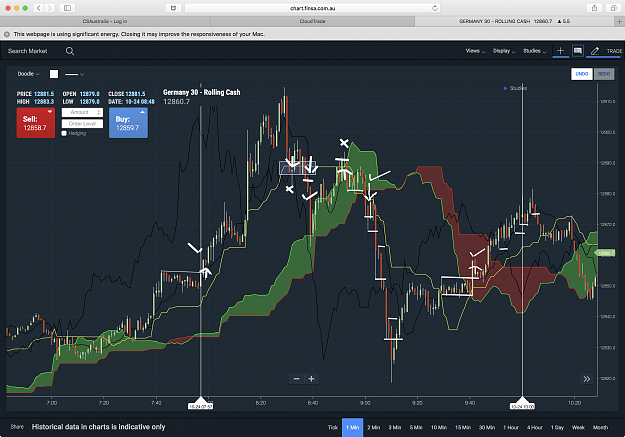Toggle the Hedging checkbox
Viewport: 625px width, 437px height.
click(64, 133)
